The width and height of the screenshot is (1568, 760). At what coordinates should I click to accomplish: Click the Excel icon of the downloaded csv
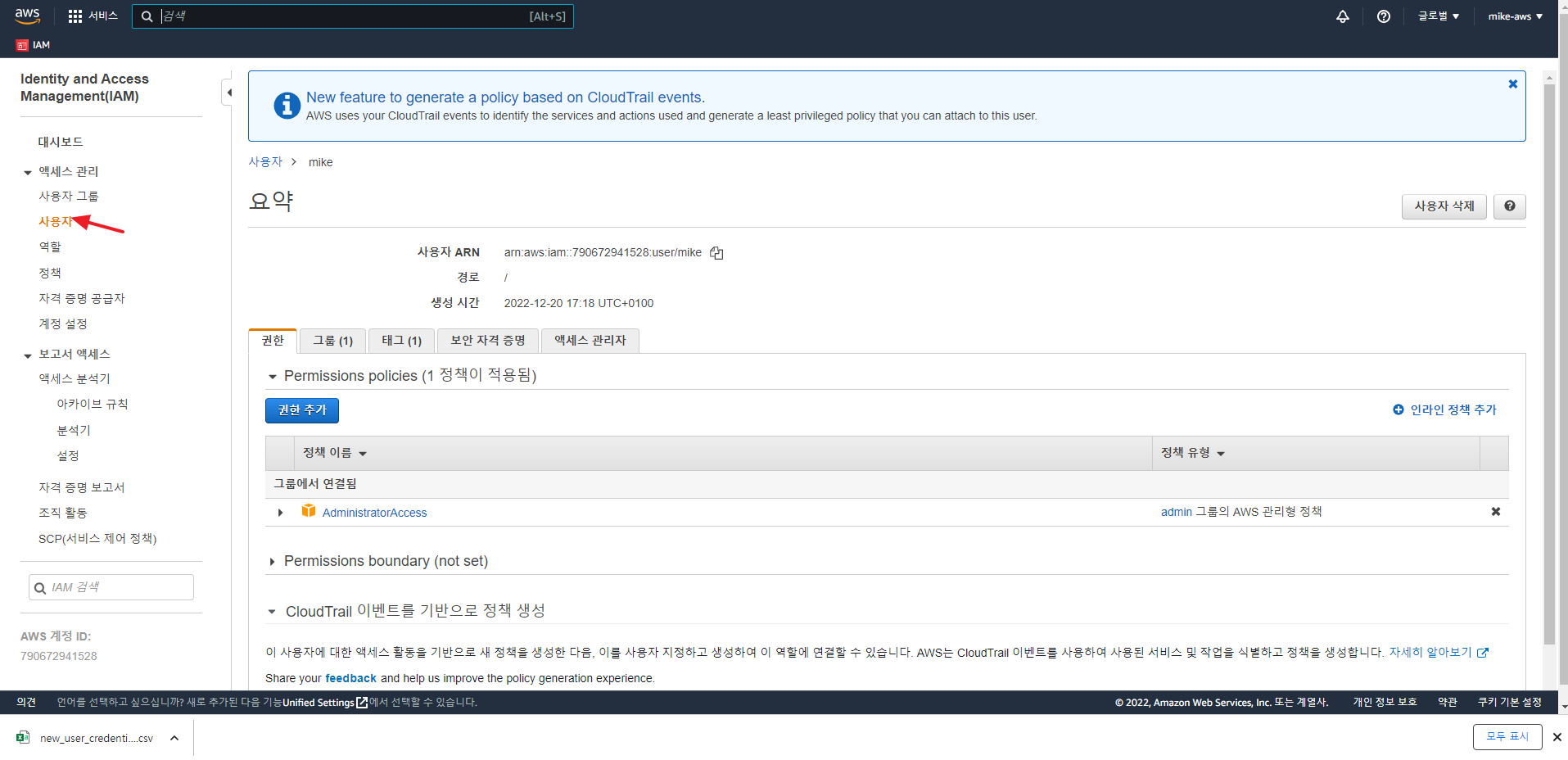(x=23, y=737)
